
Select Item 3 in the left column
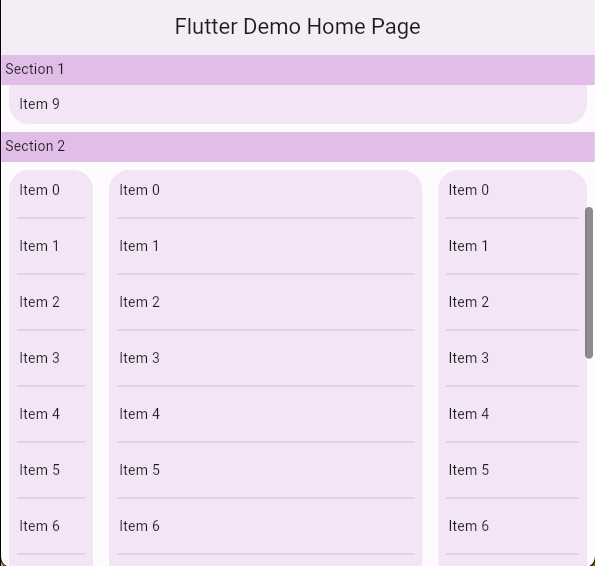51,358
